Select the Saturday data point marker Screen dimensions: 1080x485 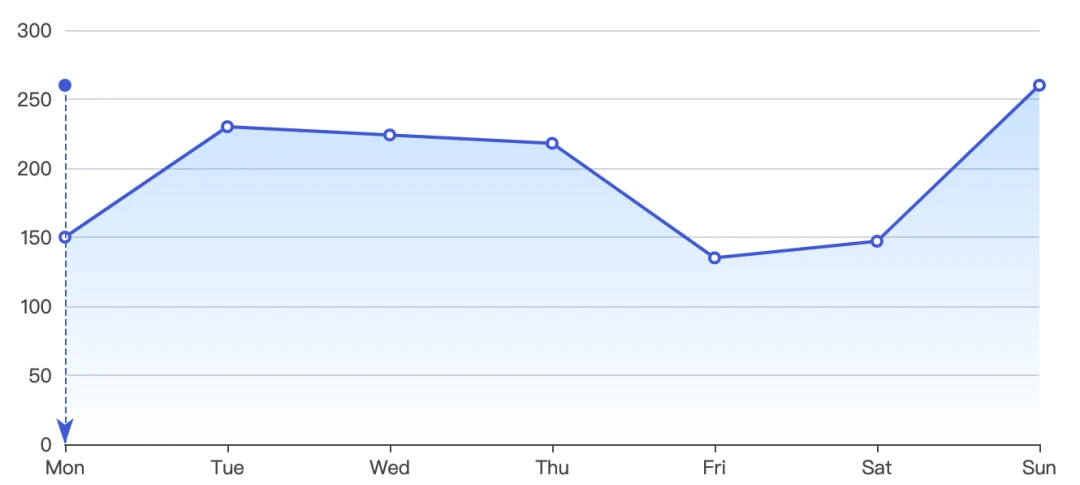877,241
